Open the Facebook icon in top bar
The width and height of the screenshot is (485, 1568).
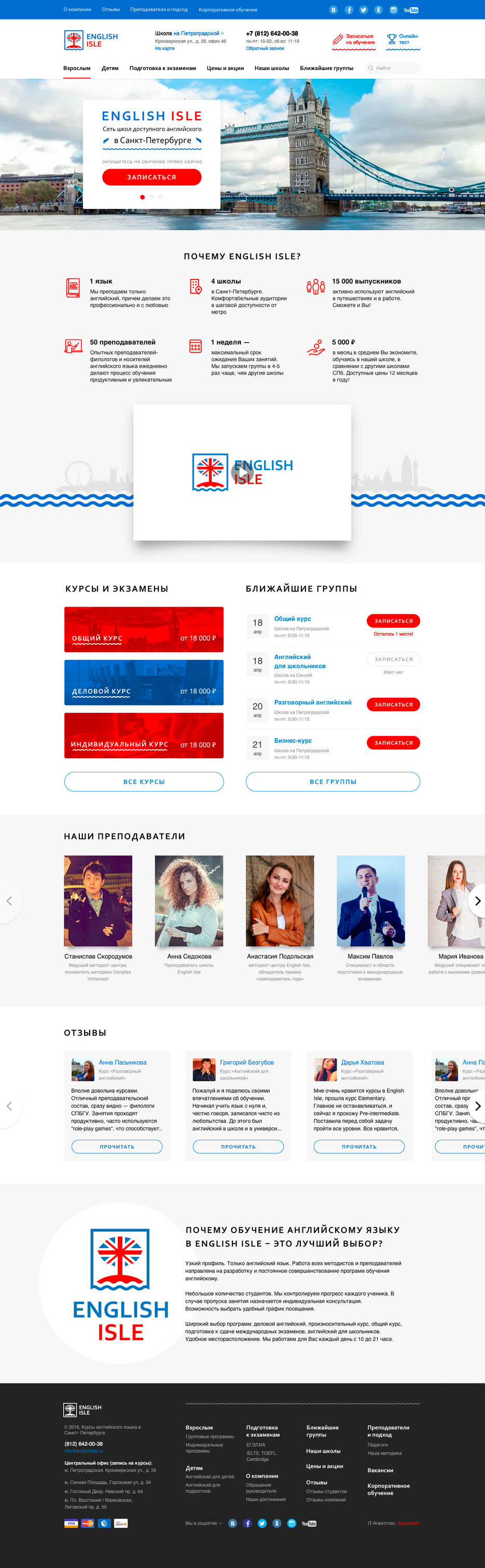click(349, 10)
